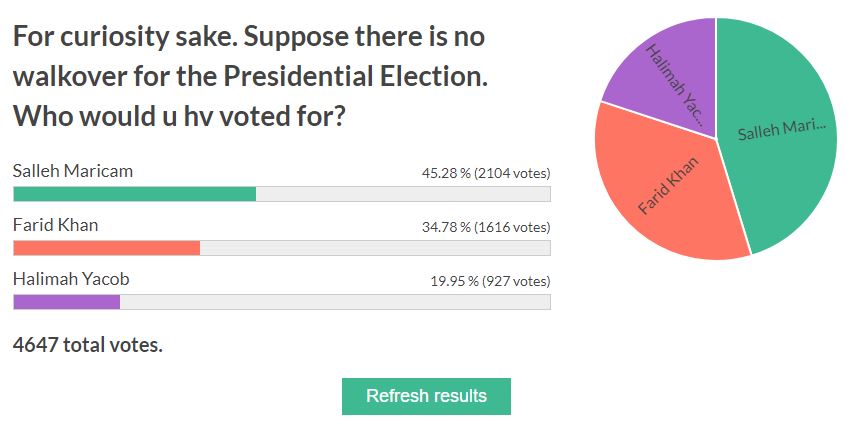Select the Halimah Yacob option label
Image resolution: width=856 pixels, height=429 pixels.
point(71,279)
